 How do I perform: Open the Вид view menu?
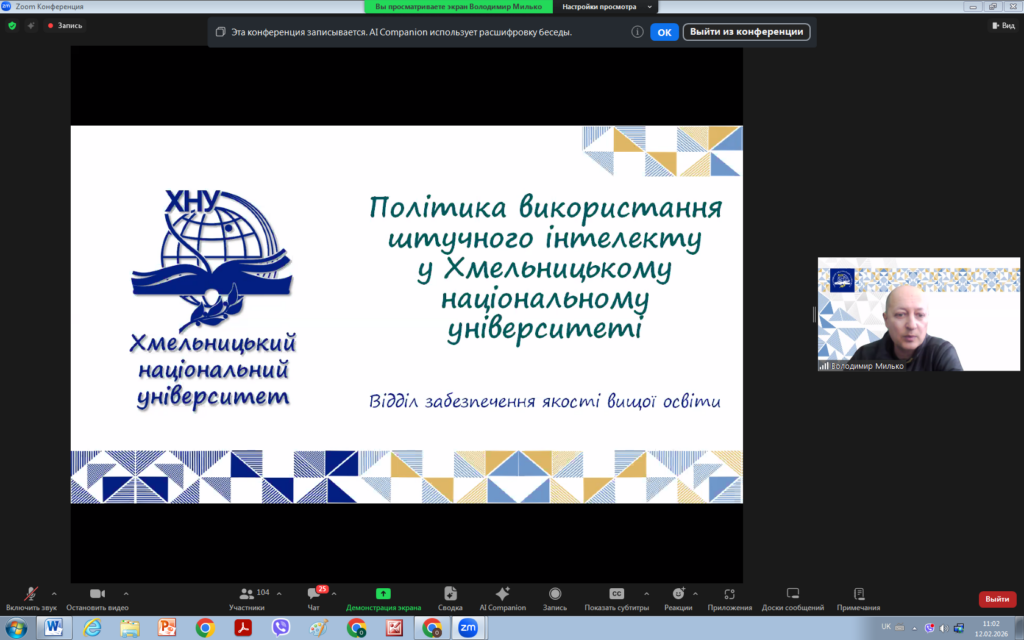coord(1003,26)
